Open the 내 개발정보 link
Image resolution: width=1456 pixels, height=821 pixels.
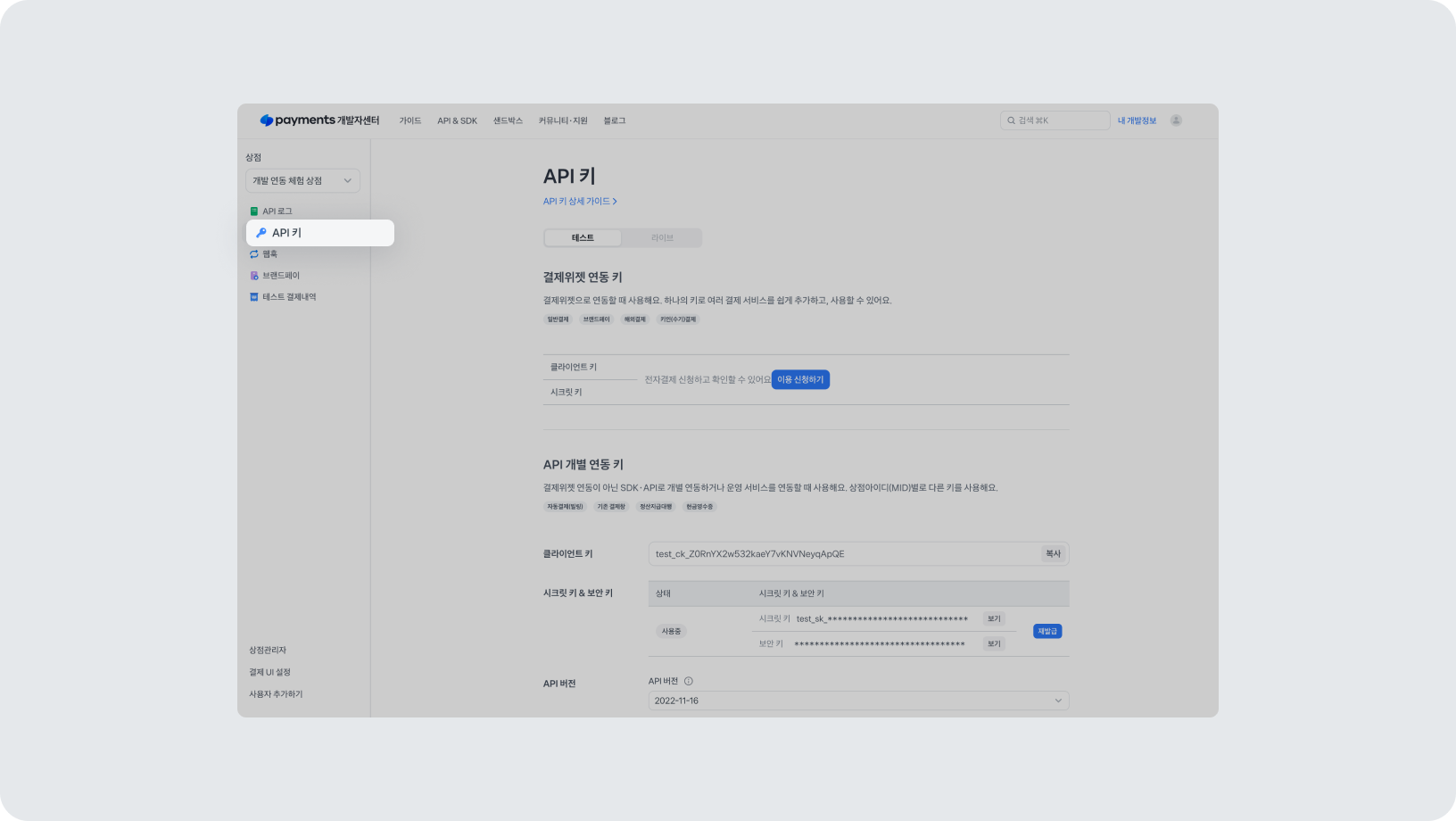(1137, 120)
